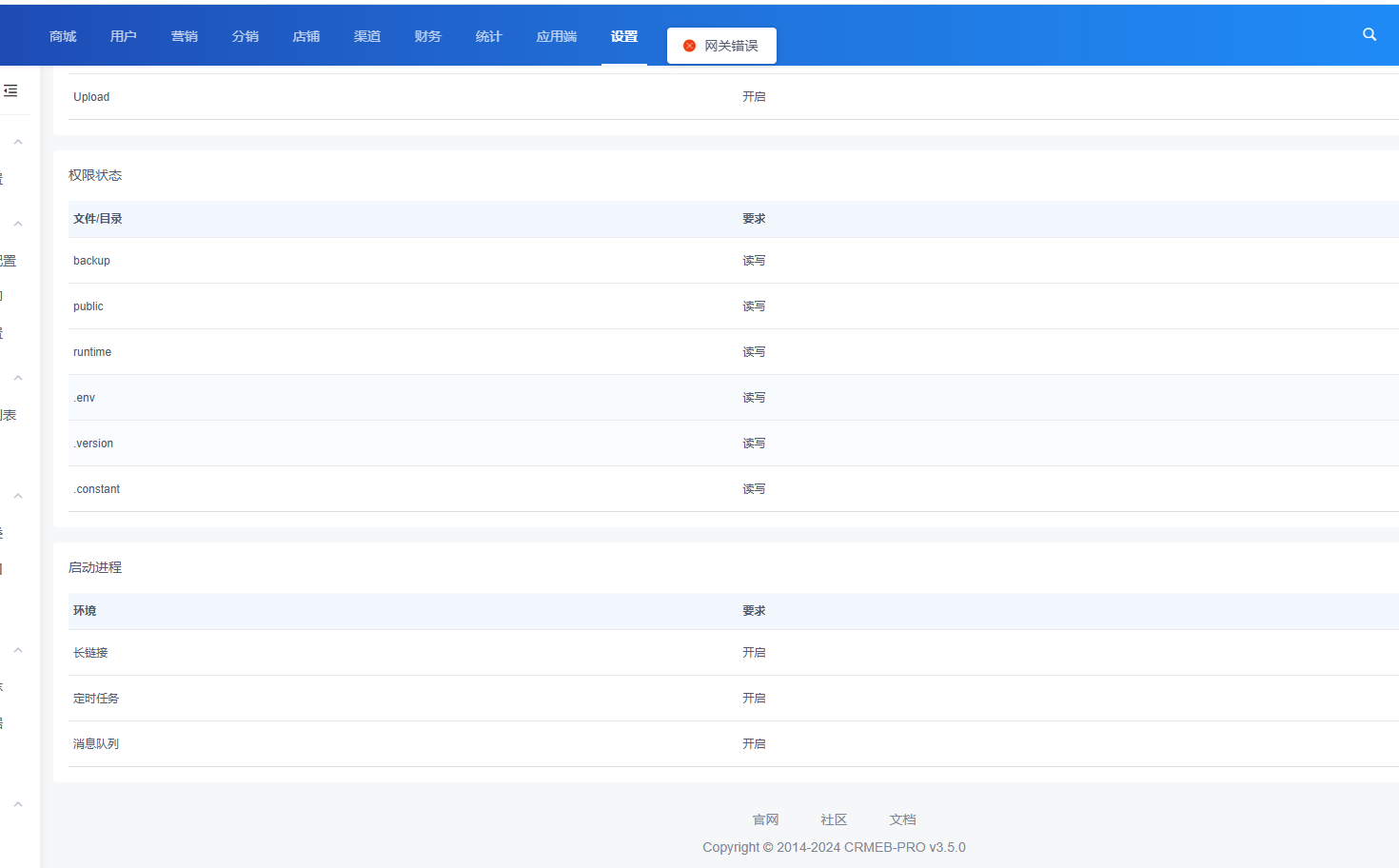Toggle the sidebar collapse icon
Image resolution: width=1399 pixels, height=868 pixels.
[x=10, y=90]
